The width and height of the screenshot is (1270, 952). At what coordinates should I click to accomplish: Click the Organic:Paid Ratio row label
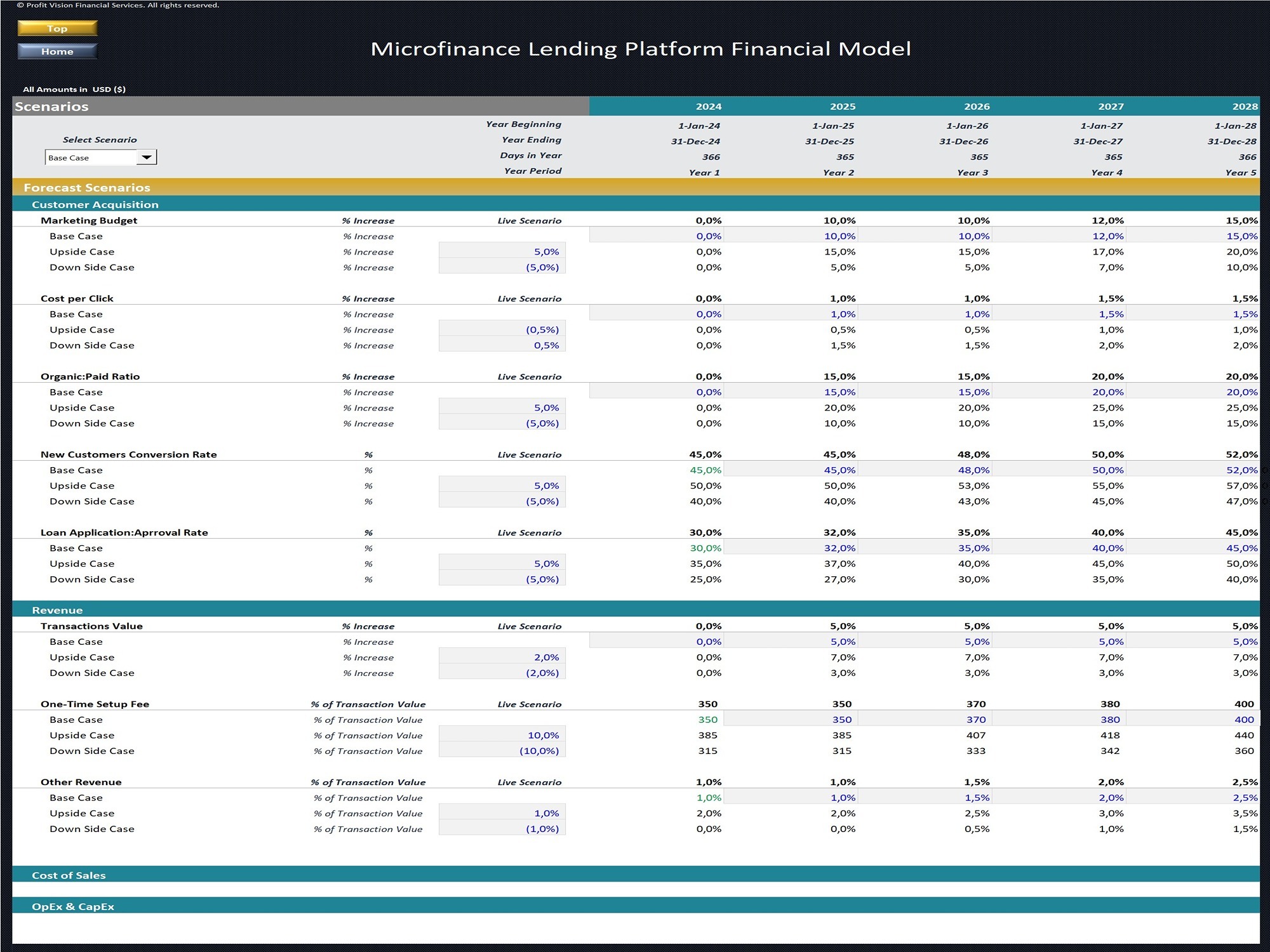point(90,377)
